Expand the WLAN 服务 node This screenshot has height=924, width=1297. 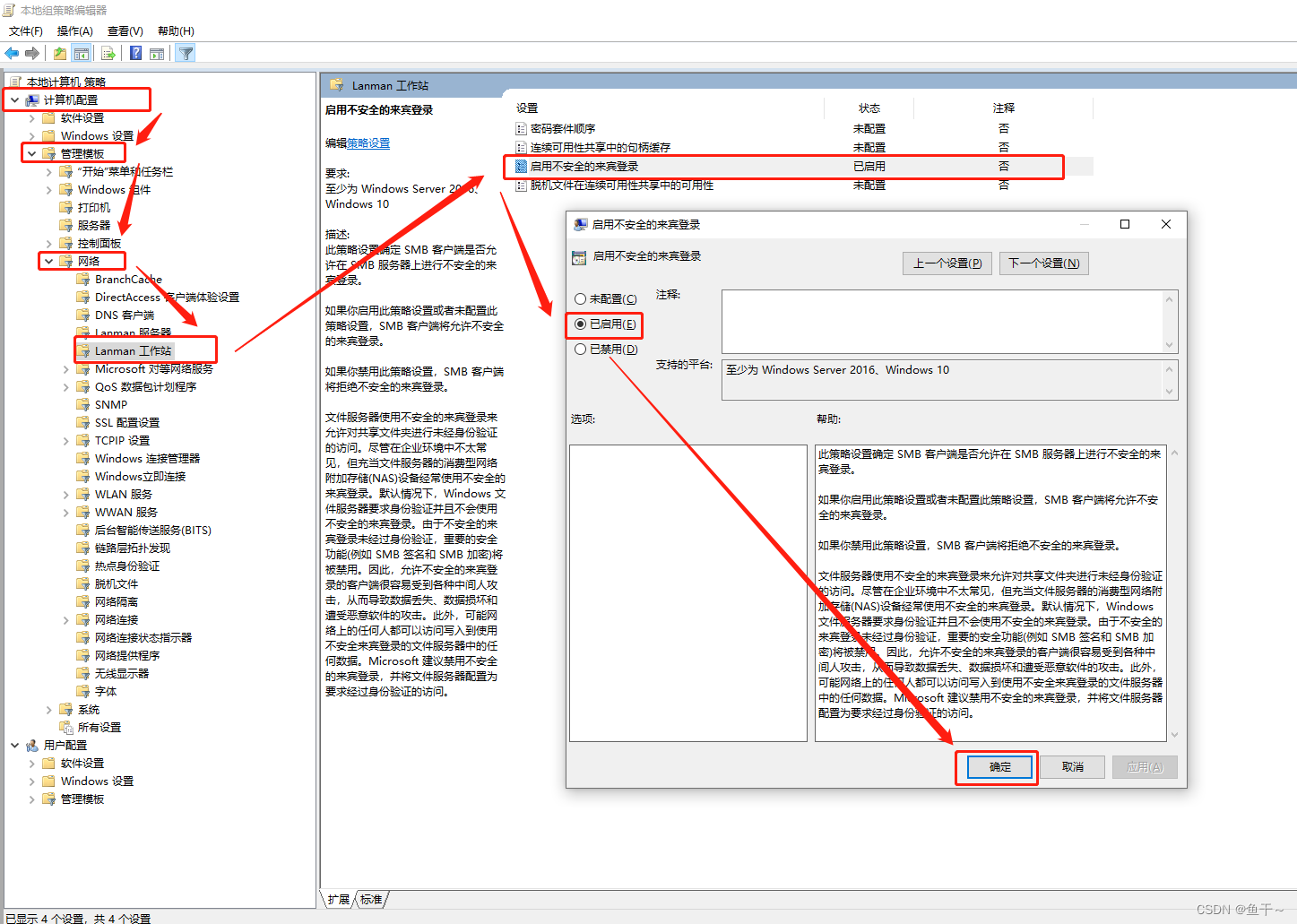pos(66,494)
